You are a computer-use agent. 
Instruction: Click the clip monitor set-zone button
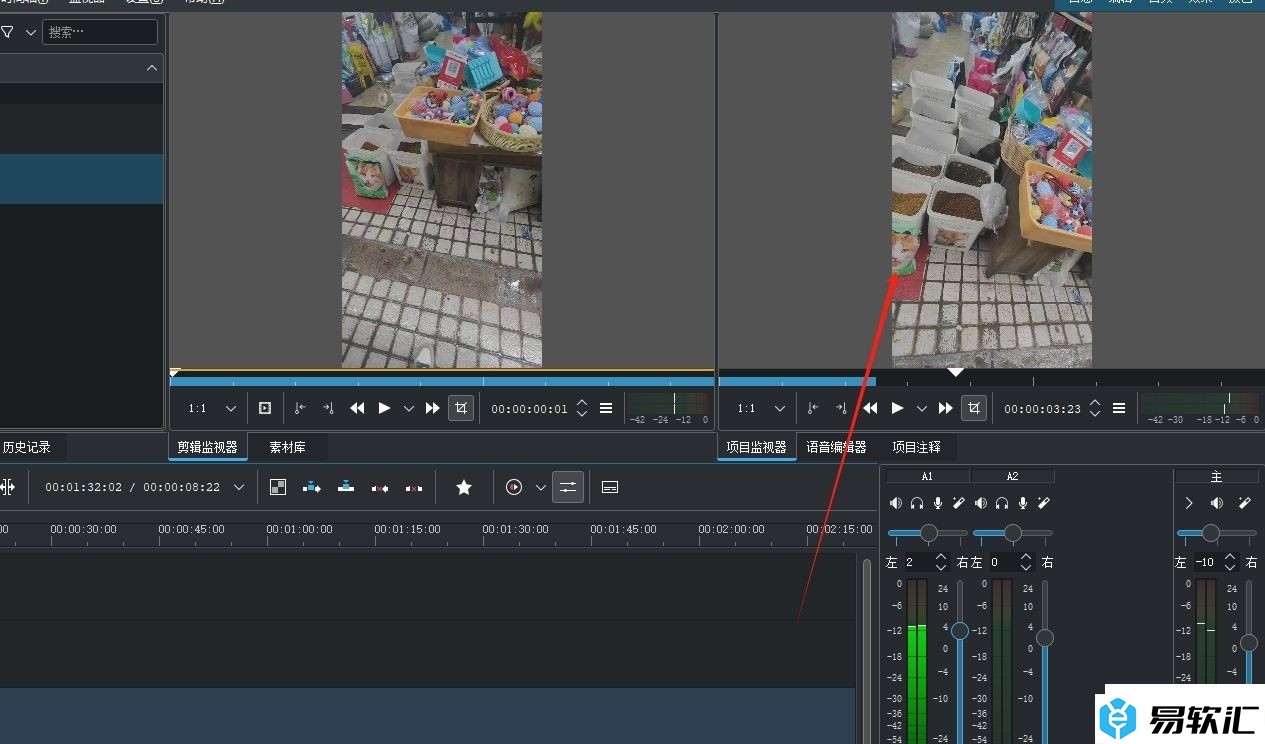(x=265, y=408)
